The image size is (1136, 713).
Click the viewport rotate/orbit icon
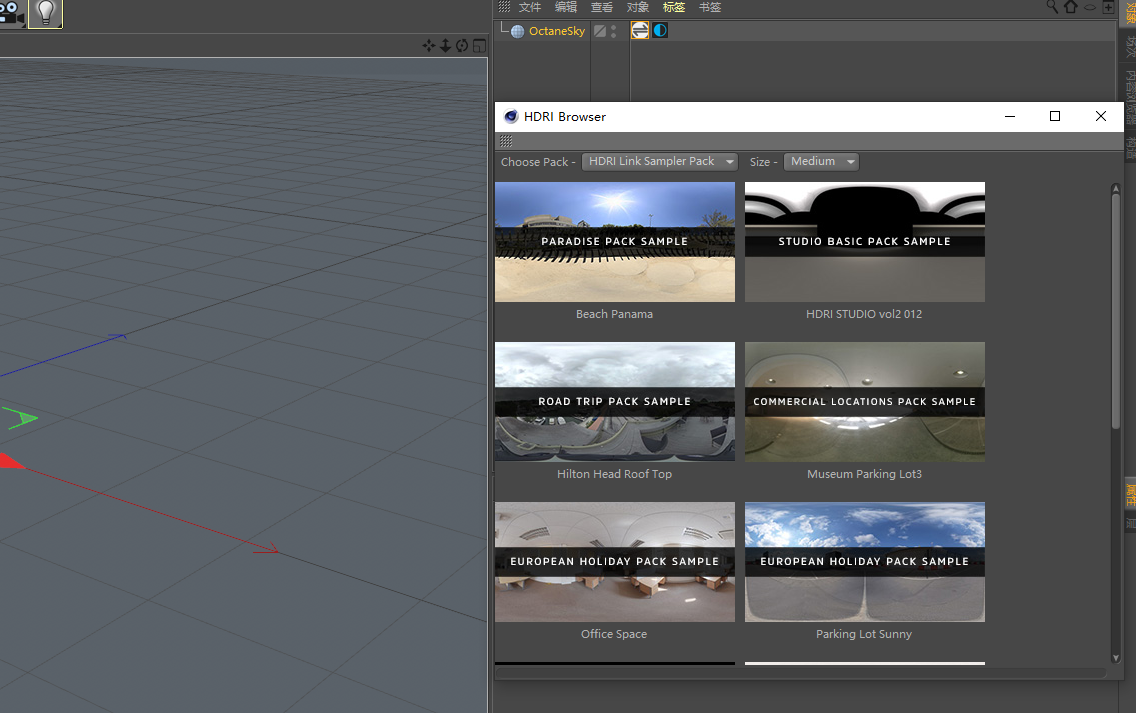click(x=462, y=46)
